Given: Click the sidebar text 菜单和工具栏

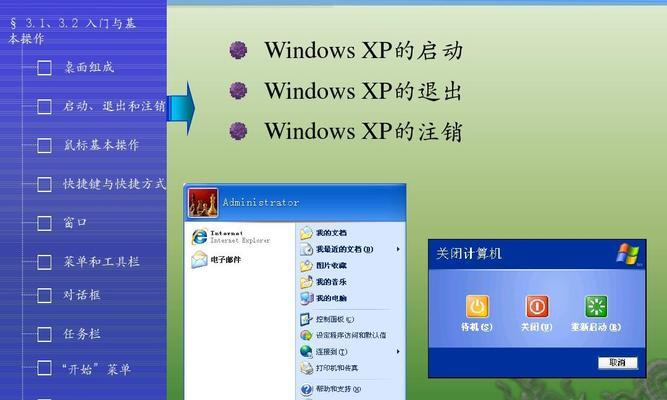Looking at the screenshot, I should pos(101,261).
